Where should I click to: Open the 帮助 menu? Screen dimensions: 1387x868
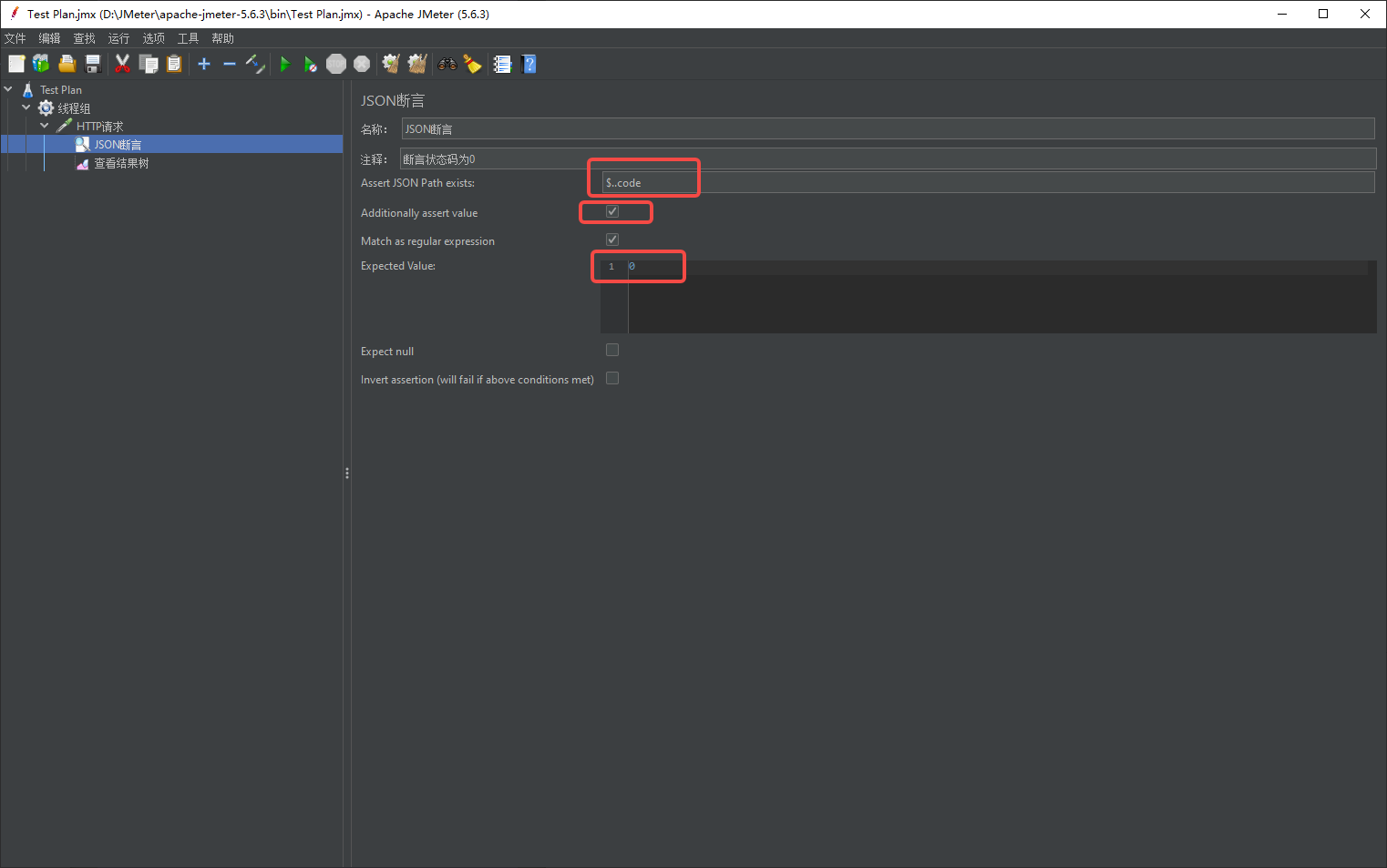point(222,38)
